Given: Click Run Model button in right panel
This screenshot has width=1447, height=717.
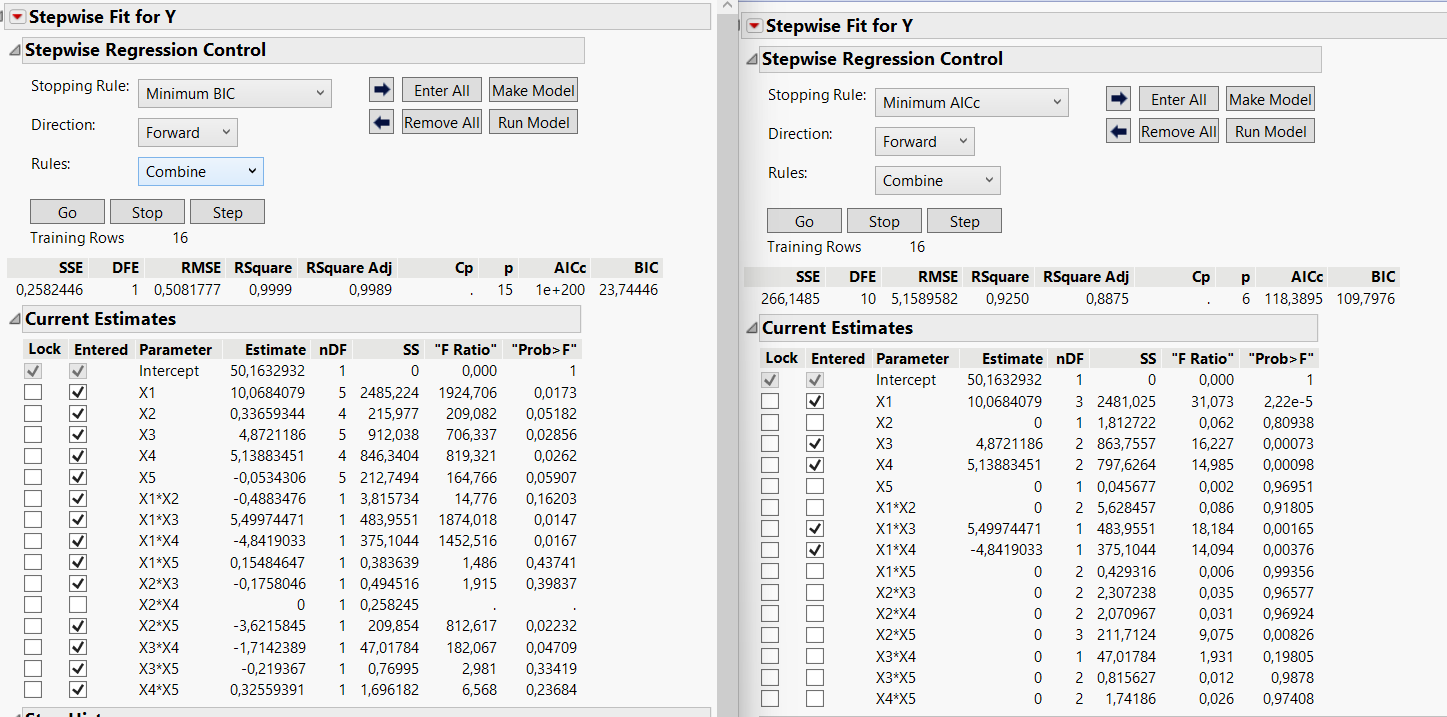Looking at the screenshot, I should click(1269, 131).
